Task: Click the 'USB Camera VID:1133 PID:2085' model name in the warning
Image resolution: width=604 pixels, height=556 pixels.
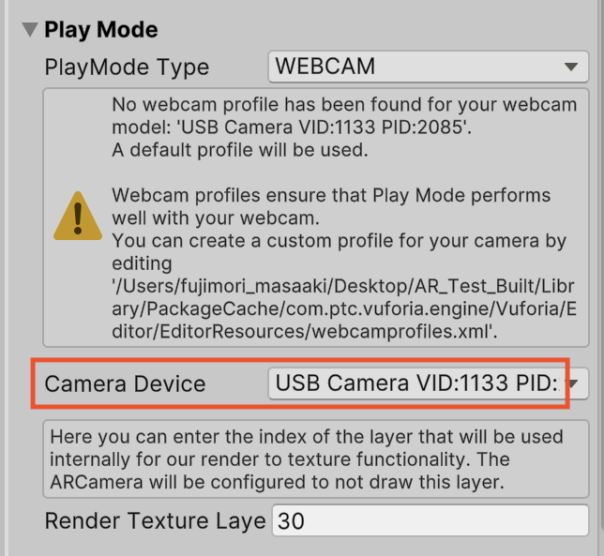Action: [323, 127]
